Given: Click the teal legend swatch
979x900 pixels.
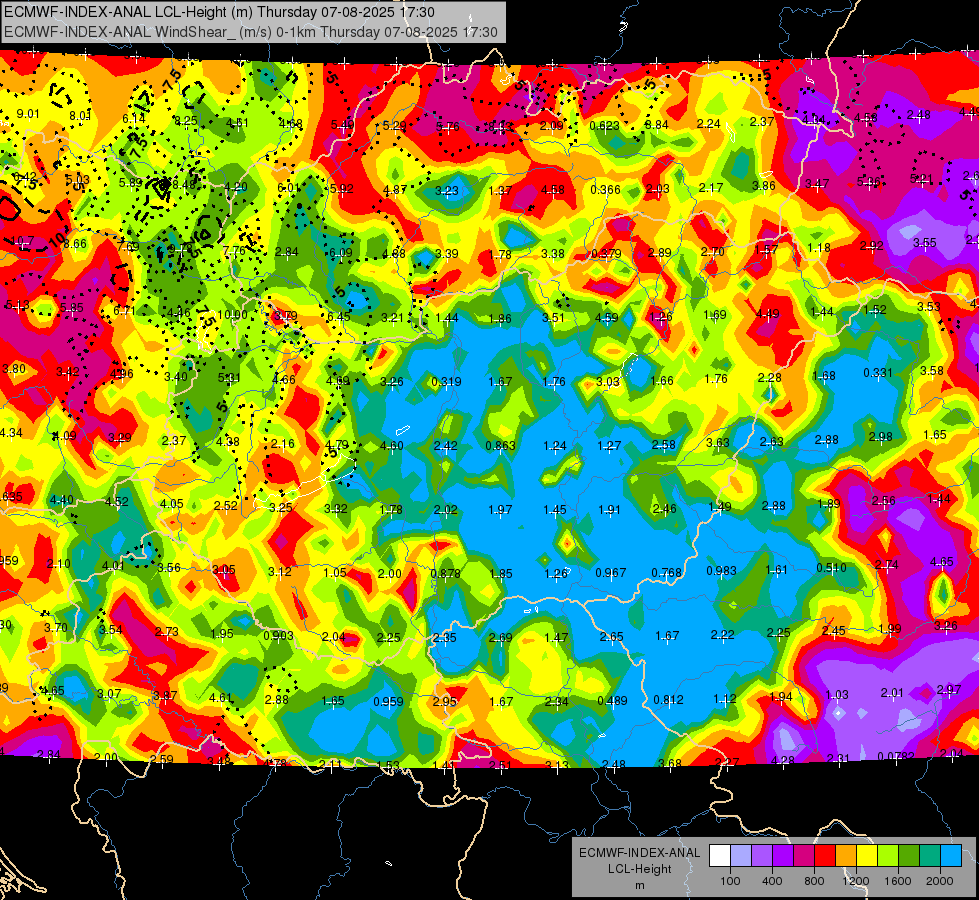Looking at the screenshot, I should [x=930, y=856].
